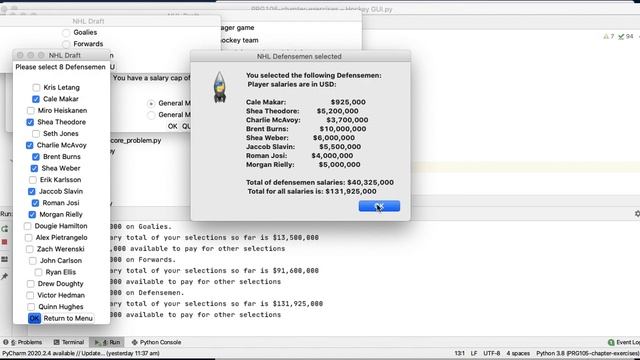Open the Event Log

coord(624,342)
